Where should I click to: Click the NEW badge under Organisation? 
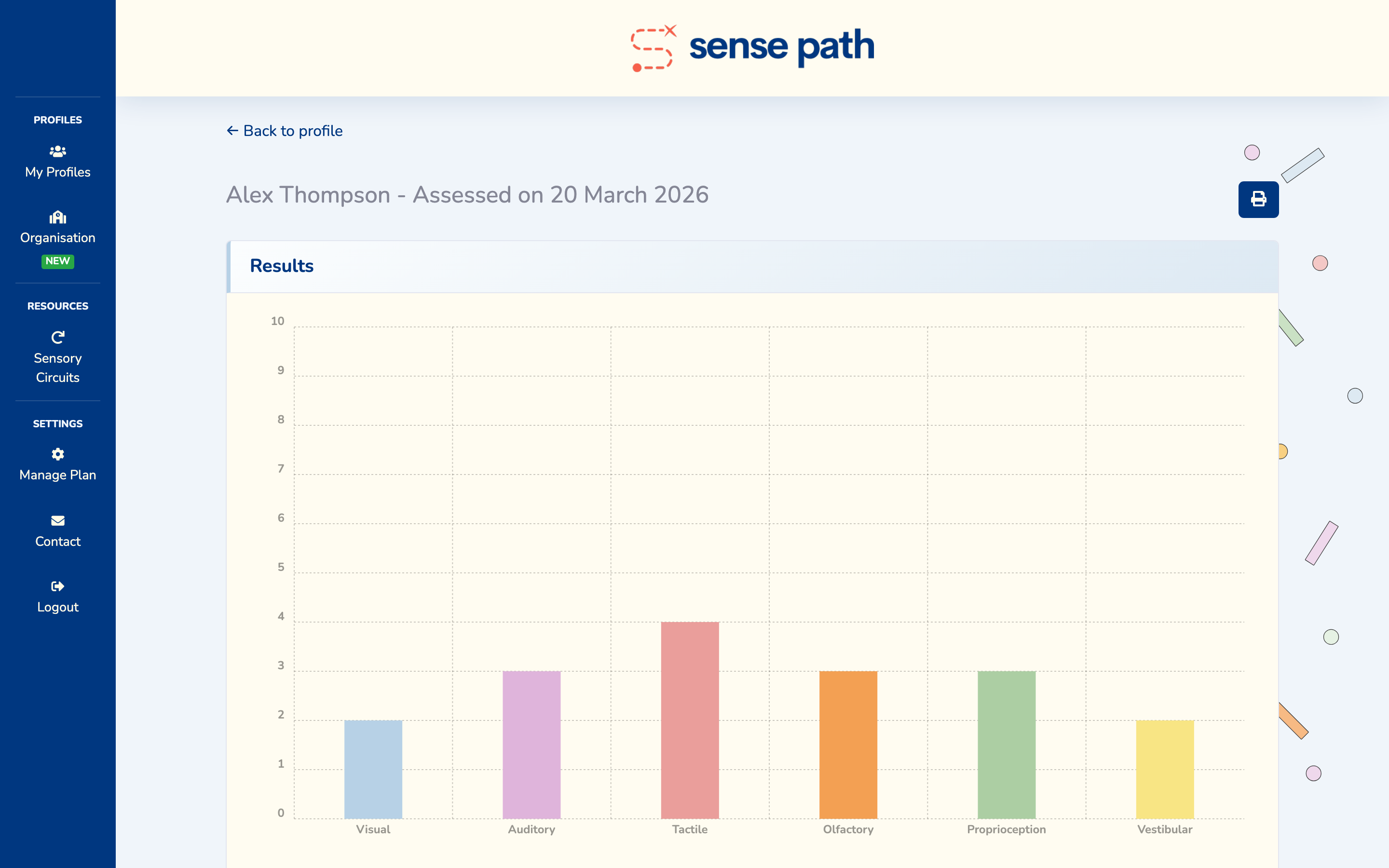57,261
